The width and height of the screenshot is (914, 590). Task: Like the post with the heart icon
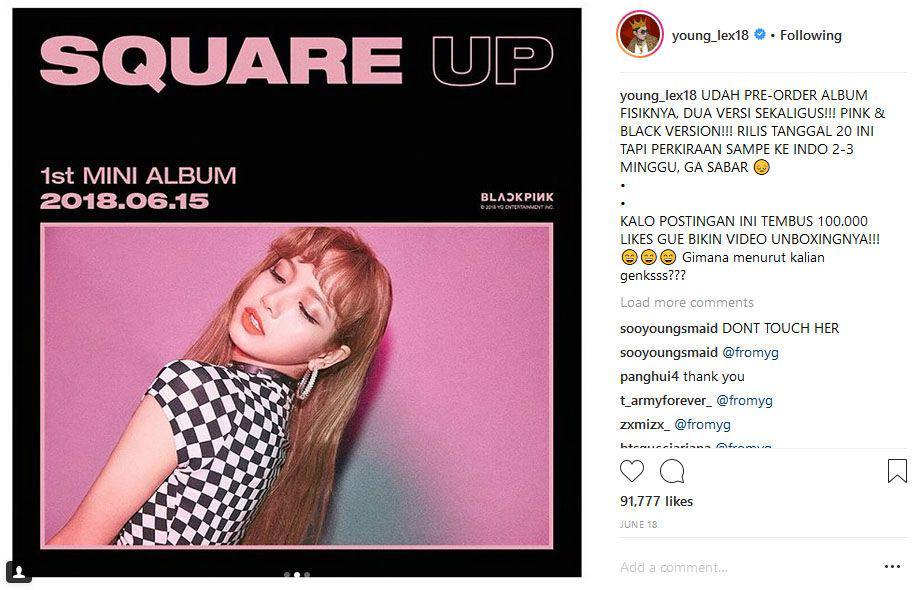[632, 471]
